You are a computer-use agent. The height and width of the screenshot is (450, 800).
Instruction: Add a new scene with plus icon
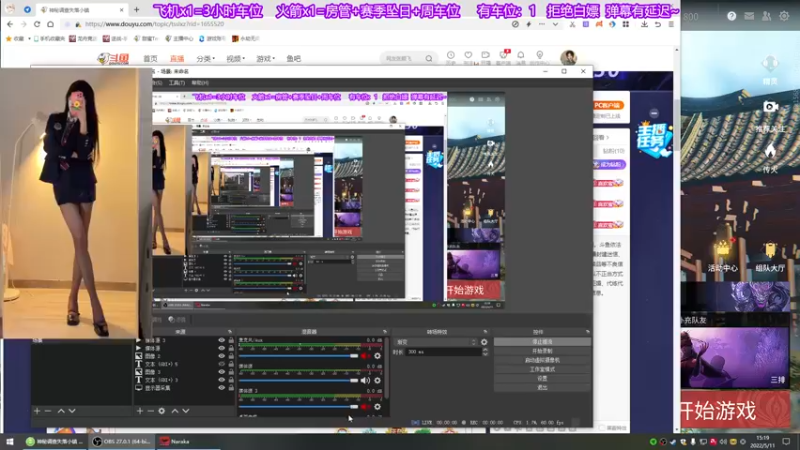tap(37, 411)
